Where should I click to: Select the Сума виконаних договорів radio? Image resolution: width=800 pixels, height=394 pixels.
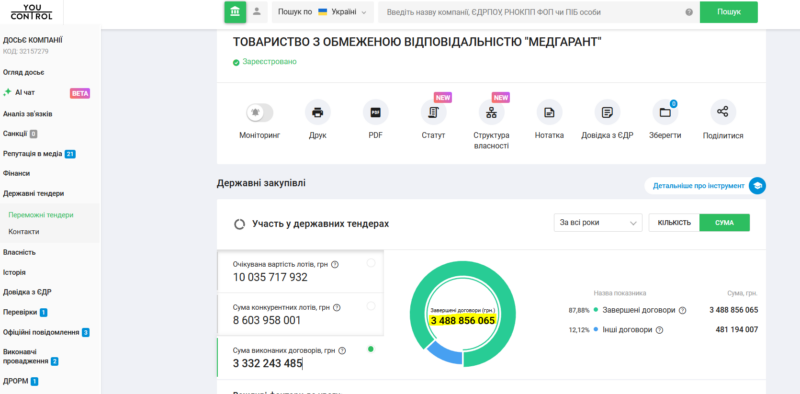tap(371, 349)
